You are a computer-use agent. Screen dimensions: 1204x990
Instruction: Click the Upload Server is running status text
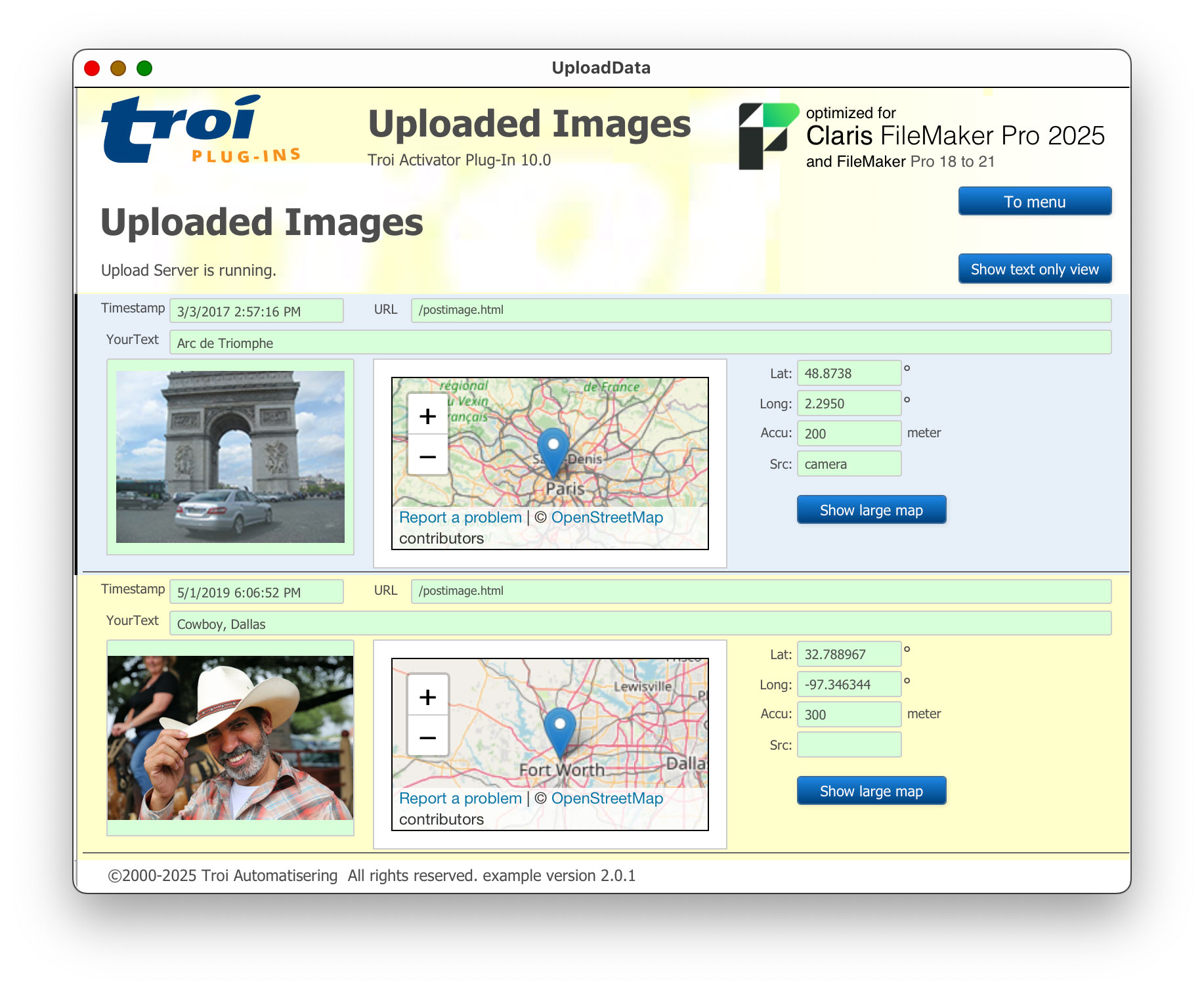188,270
